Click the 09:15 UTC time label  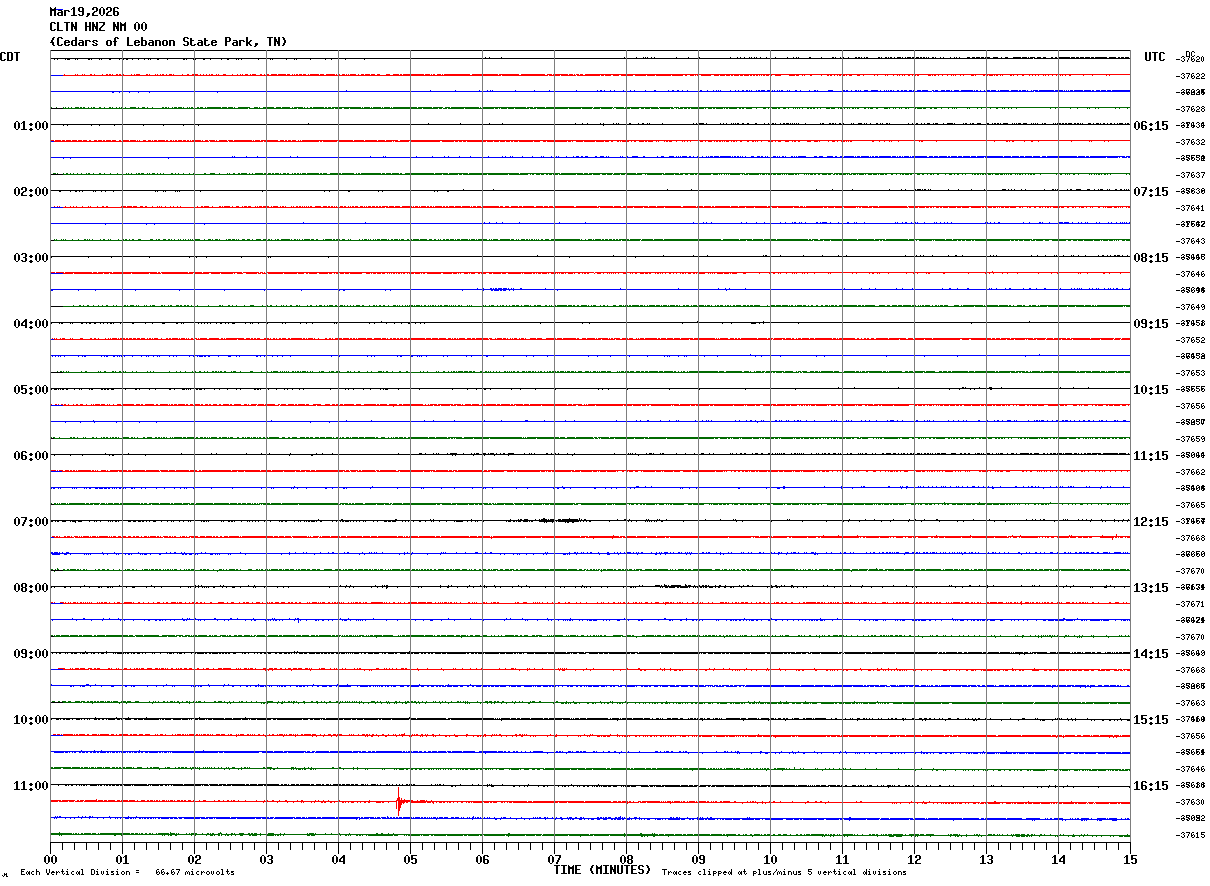click(1150, 324)
